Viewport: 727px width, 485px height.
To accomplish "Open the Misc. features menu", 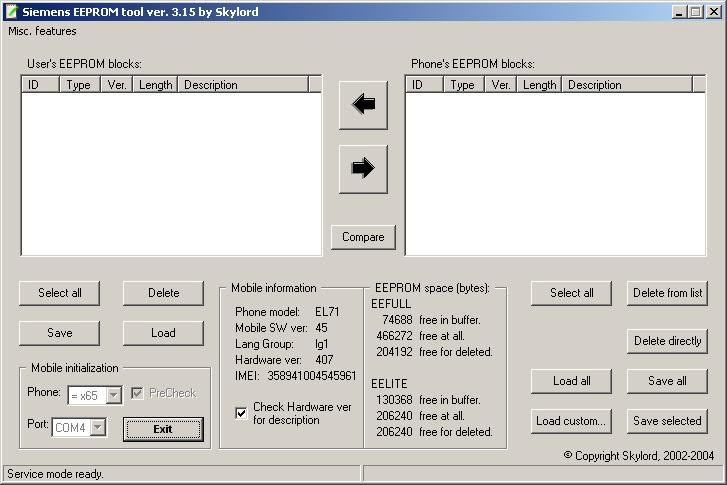I will click(x=42, y=31).
